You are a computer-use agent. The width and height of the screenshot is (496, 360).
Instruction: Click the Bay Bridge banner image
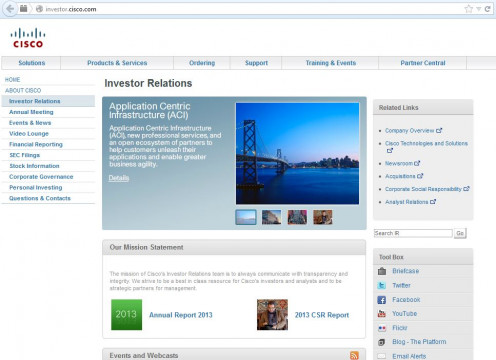[x=297, y=153]
